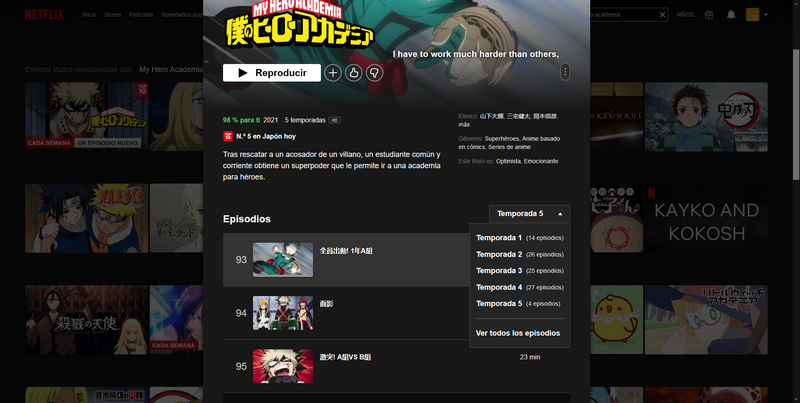Click the gift box icon in header
Screen dimensions: 800x403
pos(709,14)
